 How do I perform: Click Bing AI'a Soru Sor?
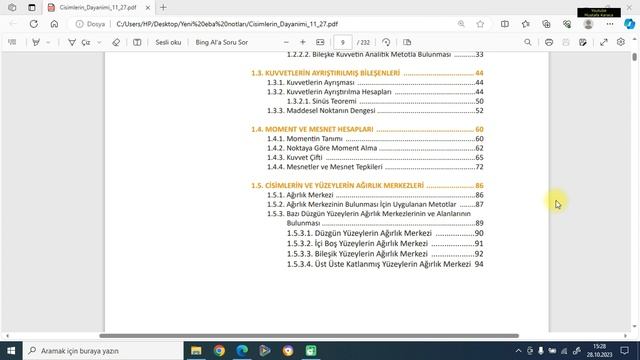tap(222, 42)
